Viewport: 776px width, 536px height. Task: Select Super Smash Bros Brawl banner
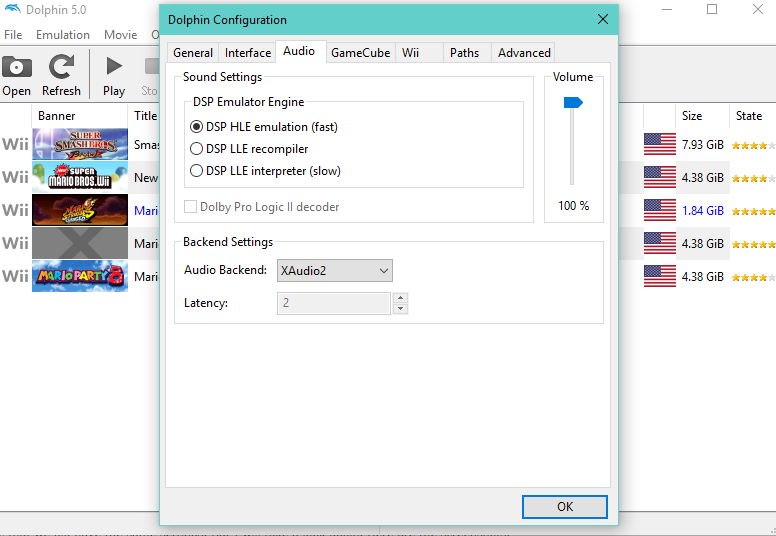click(x=80, y=144)
